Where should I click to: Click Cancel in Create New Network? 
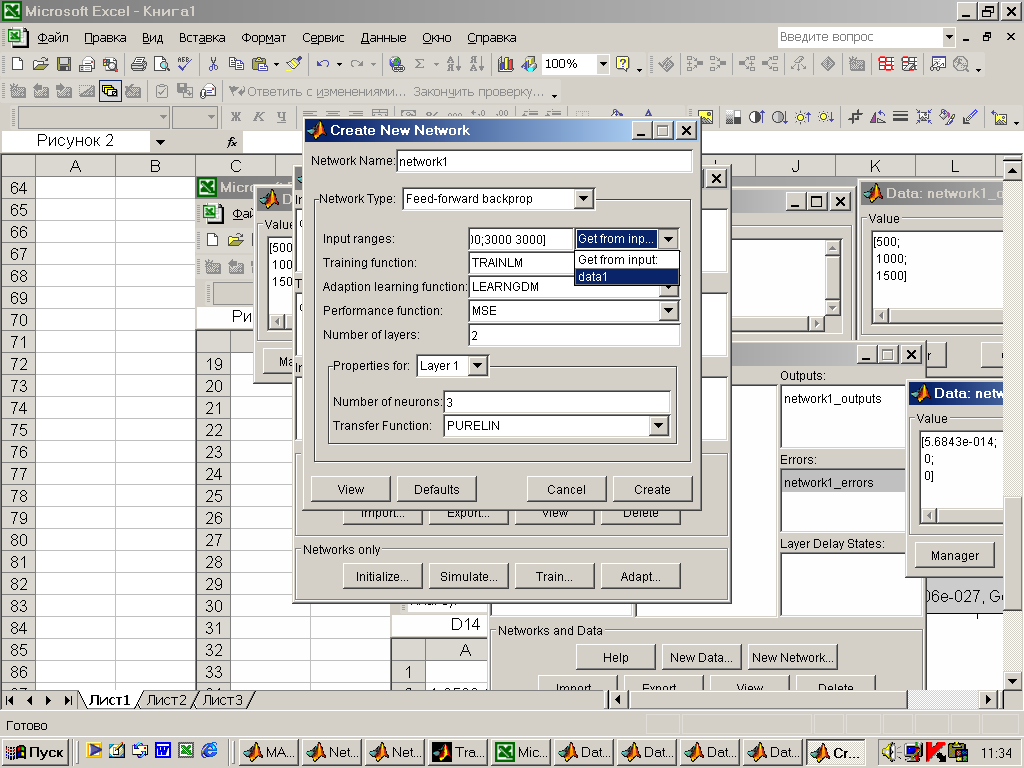click(x=566, y=490)
